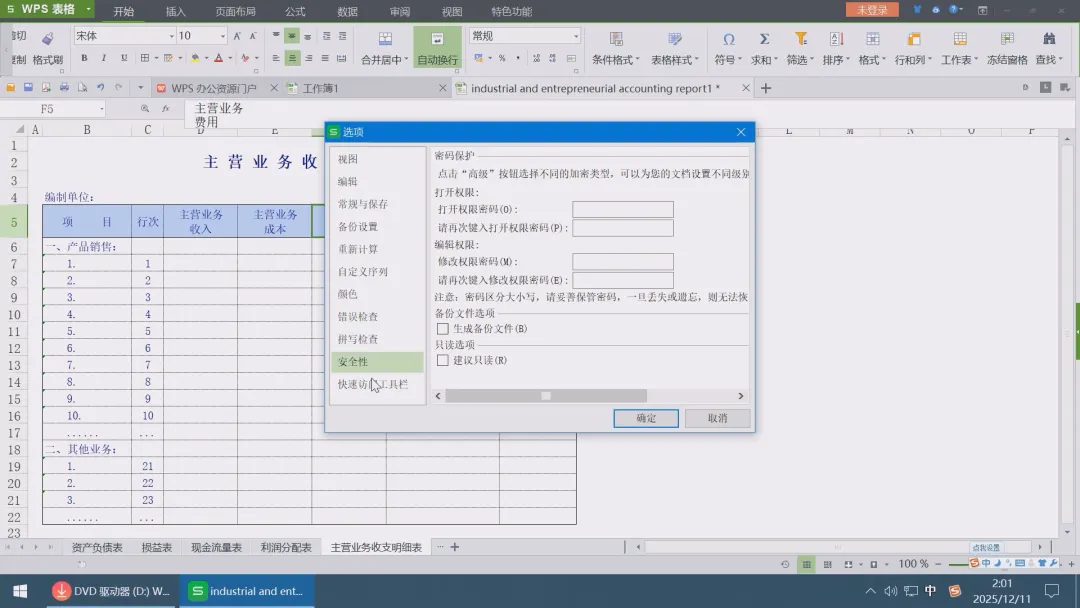This screenshot has height=608, width=1080.
Task: Click the Sort icon
Action: coord(836,39)
